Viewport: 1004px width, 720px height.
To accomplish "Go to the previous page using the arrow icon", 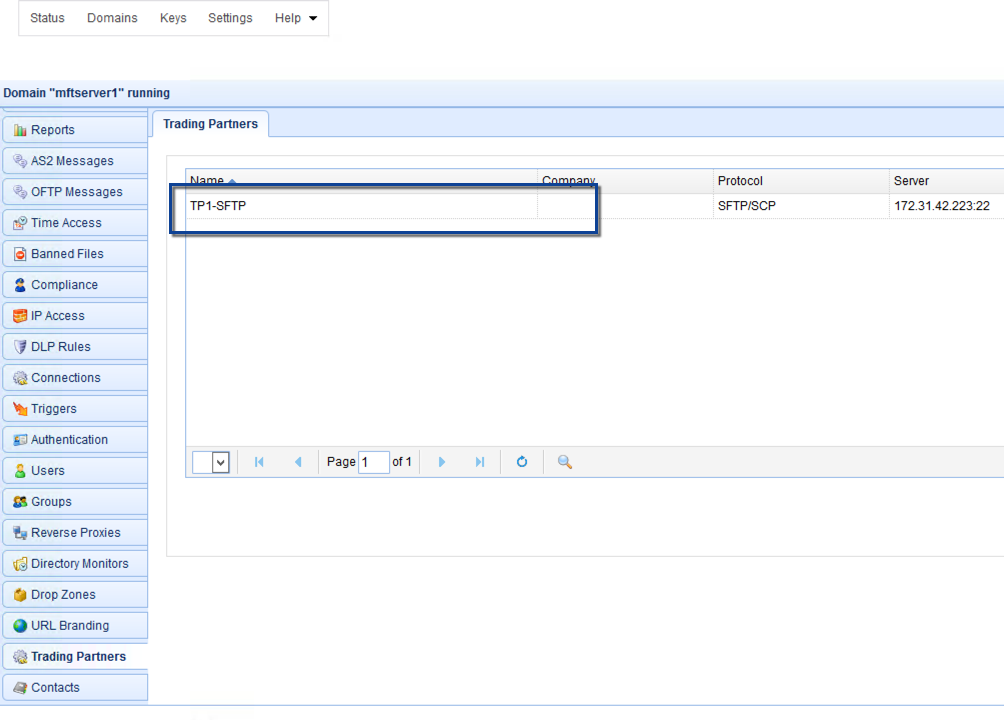I will [x=297, y=462].
